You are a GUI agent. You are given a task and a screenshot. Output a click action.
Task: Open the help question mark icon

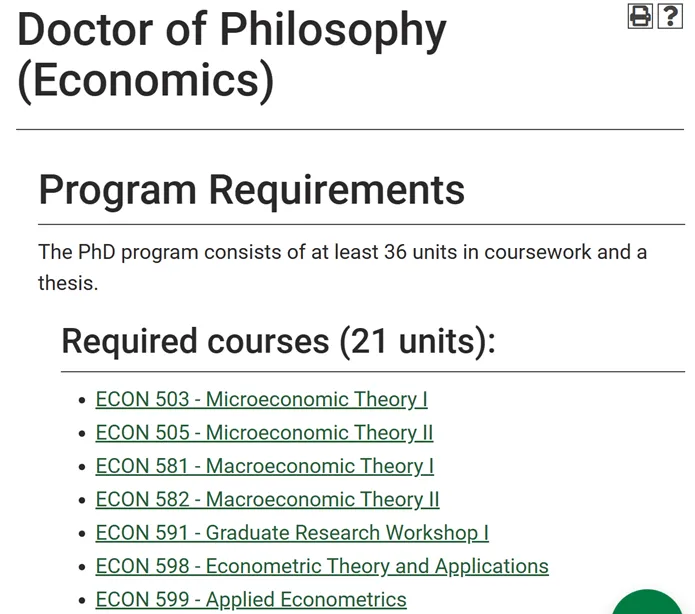pyautogui.click(x=670, y=16)
